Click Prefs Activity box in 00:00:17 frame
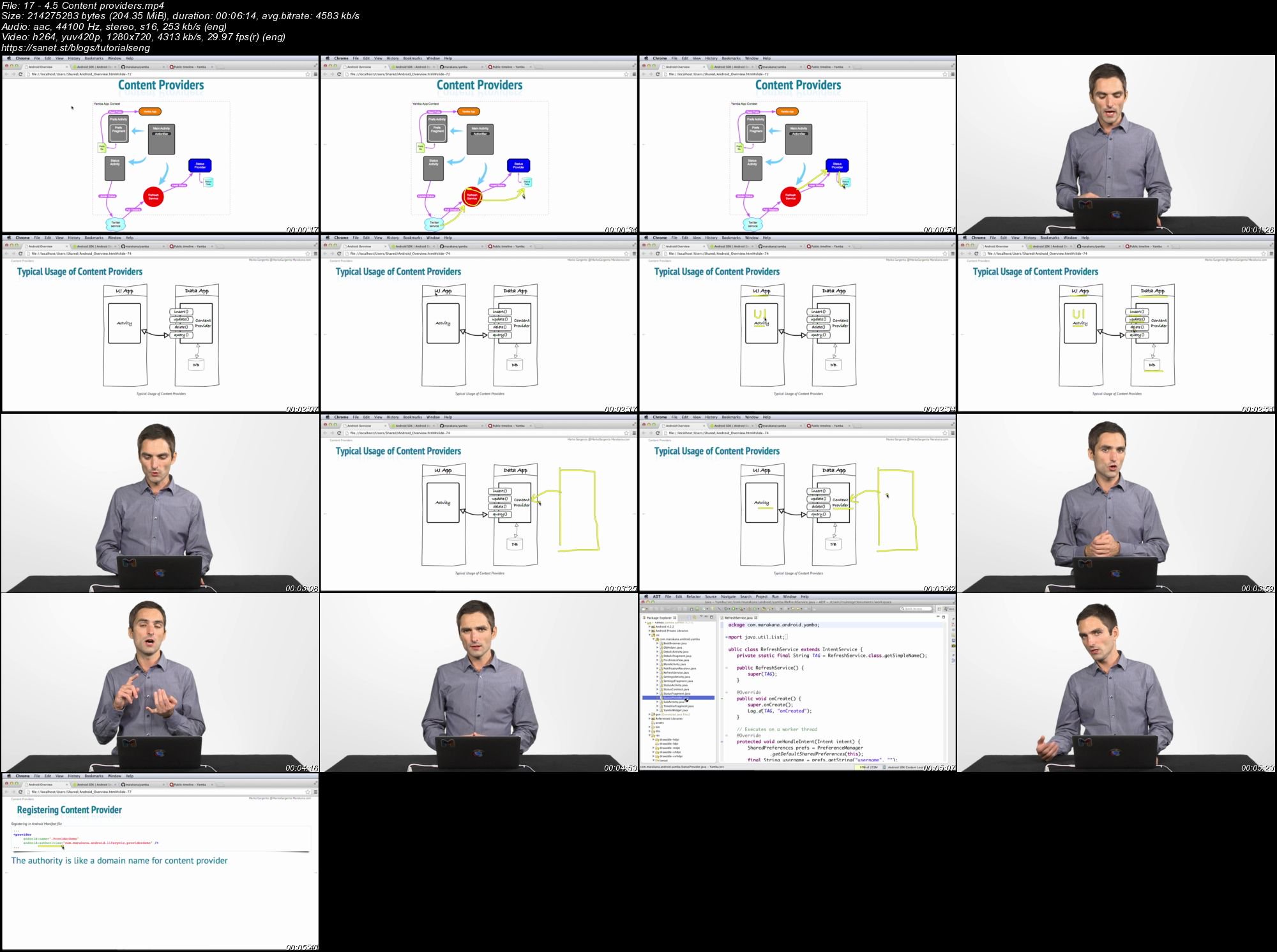 coord(118,130)
